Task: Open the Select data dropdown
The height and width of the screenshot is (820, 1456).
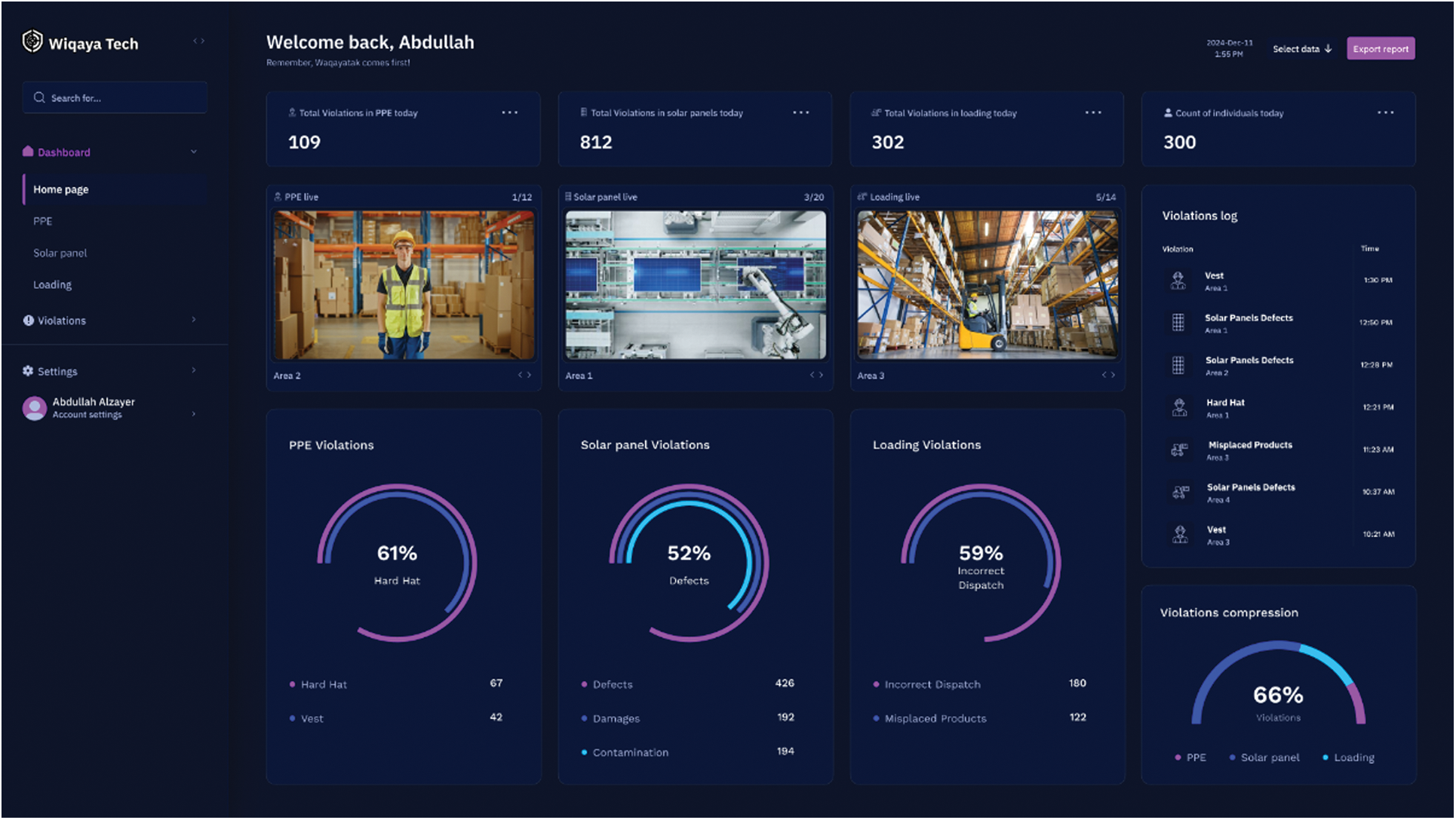Action: coord(1302,49)
